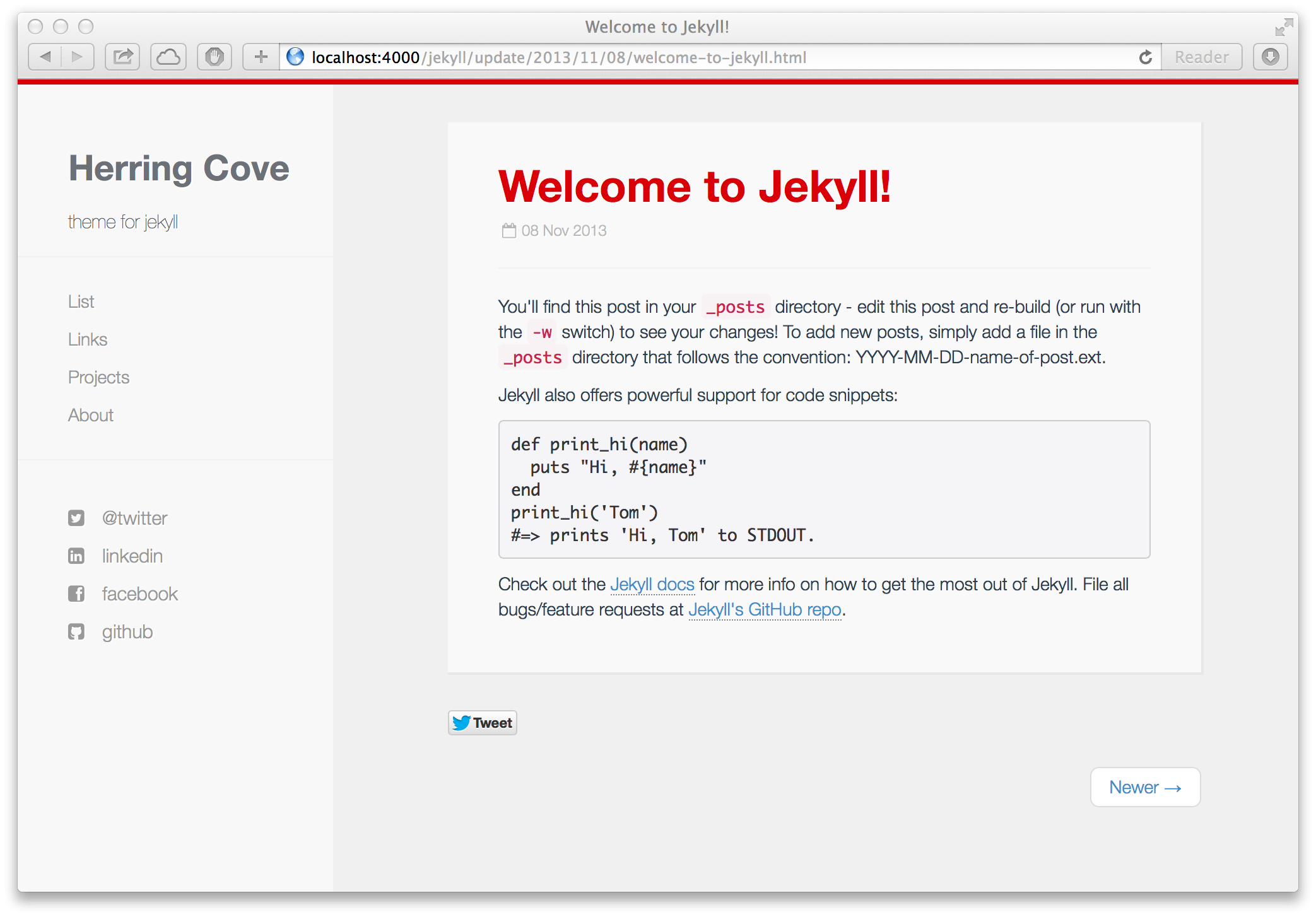Click the GitHub icon in sidebar
Image resolution: width=1316 pixels, height=917 pixels.
[x=76, y=632]
